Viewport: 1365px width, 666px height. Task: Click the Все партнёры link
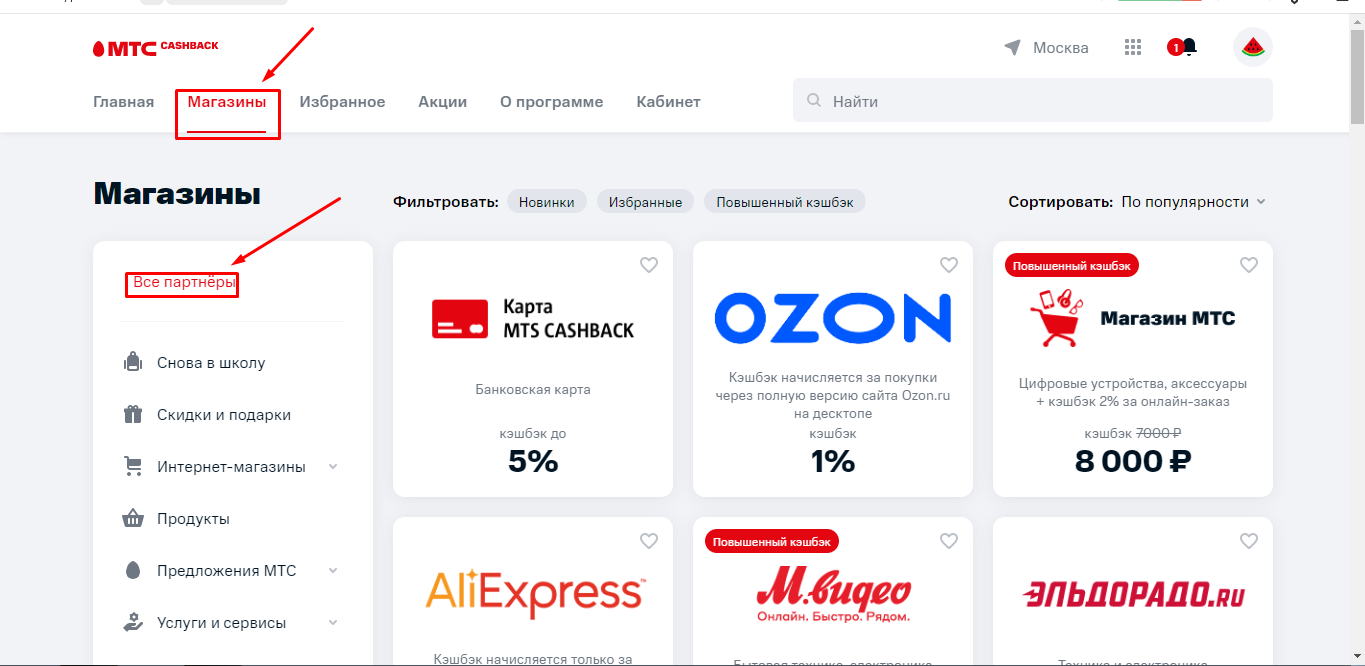(185, 283)
